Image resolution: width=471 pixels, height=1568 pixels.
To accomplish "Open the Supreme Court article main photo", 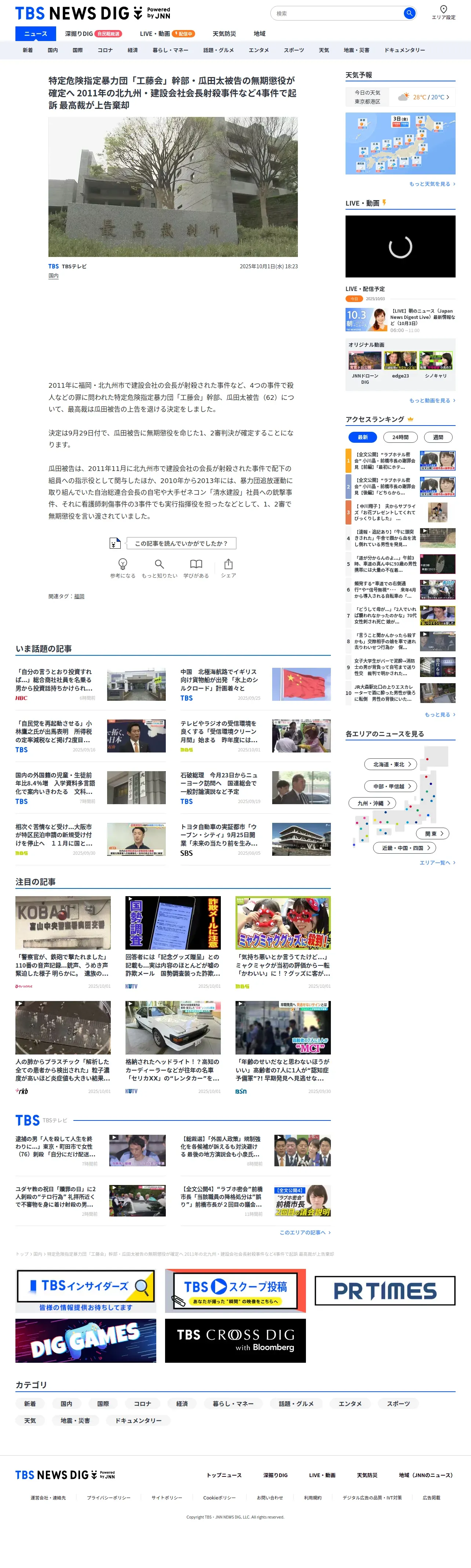I will 173,187.
